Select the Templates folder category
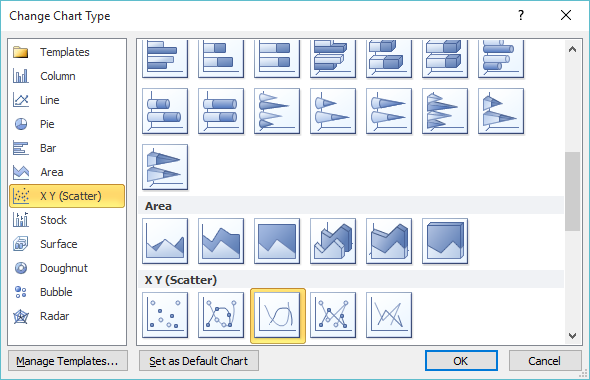590x380 pixels. pos(67,52)
